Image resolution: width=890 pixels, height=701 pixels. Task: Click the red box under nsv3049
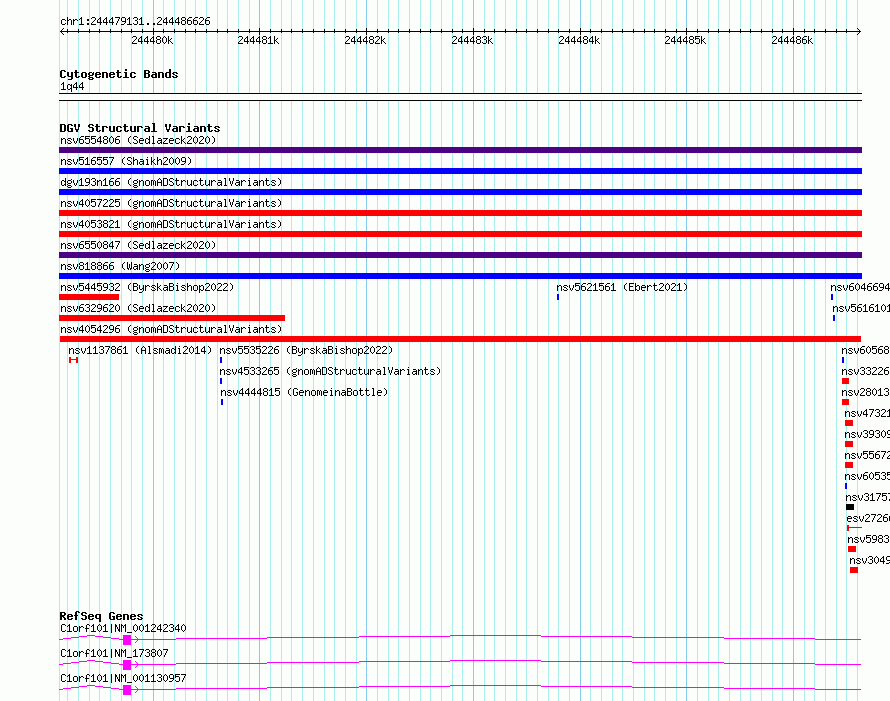pos(854,570)
